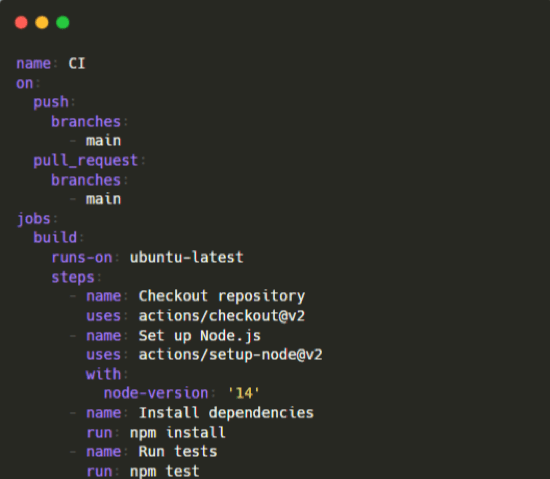Click the yellow minimize window dot
Viewport: 550px width, 479px height.
42,22
